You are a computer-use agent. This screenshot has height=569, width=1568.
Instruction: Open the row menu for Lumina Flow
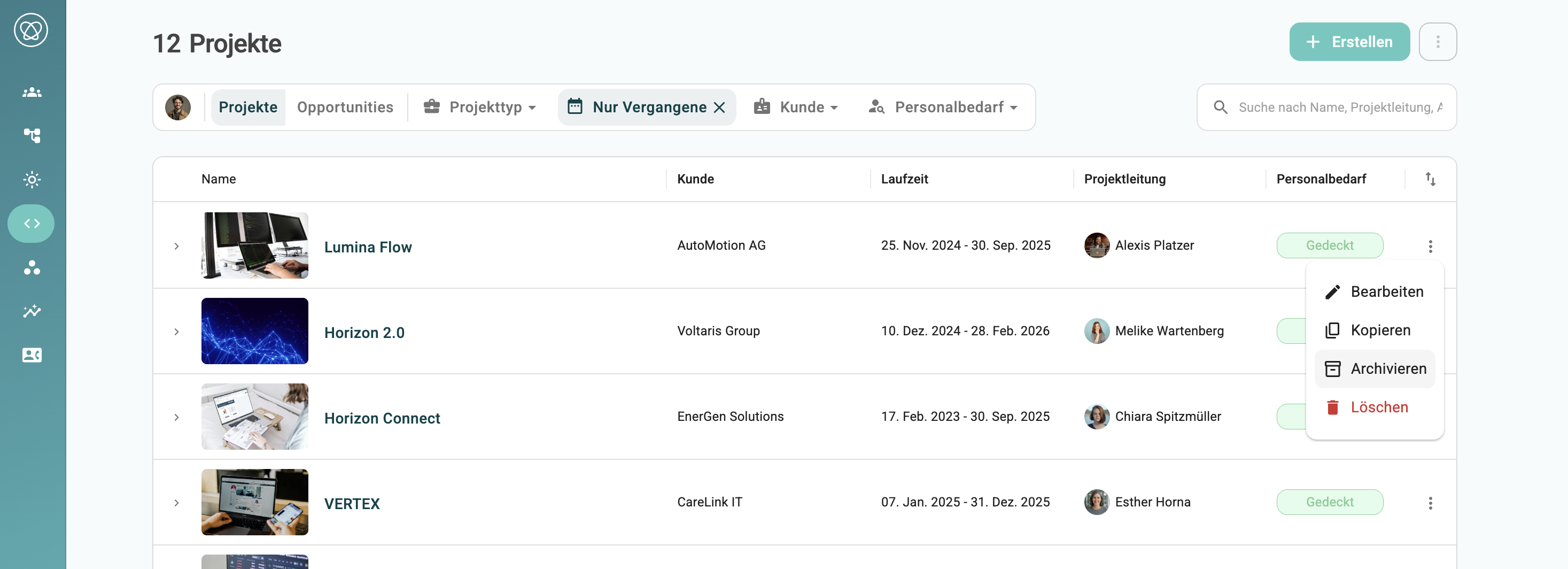(x=1431, y=246)
